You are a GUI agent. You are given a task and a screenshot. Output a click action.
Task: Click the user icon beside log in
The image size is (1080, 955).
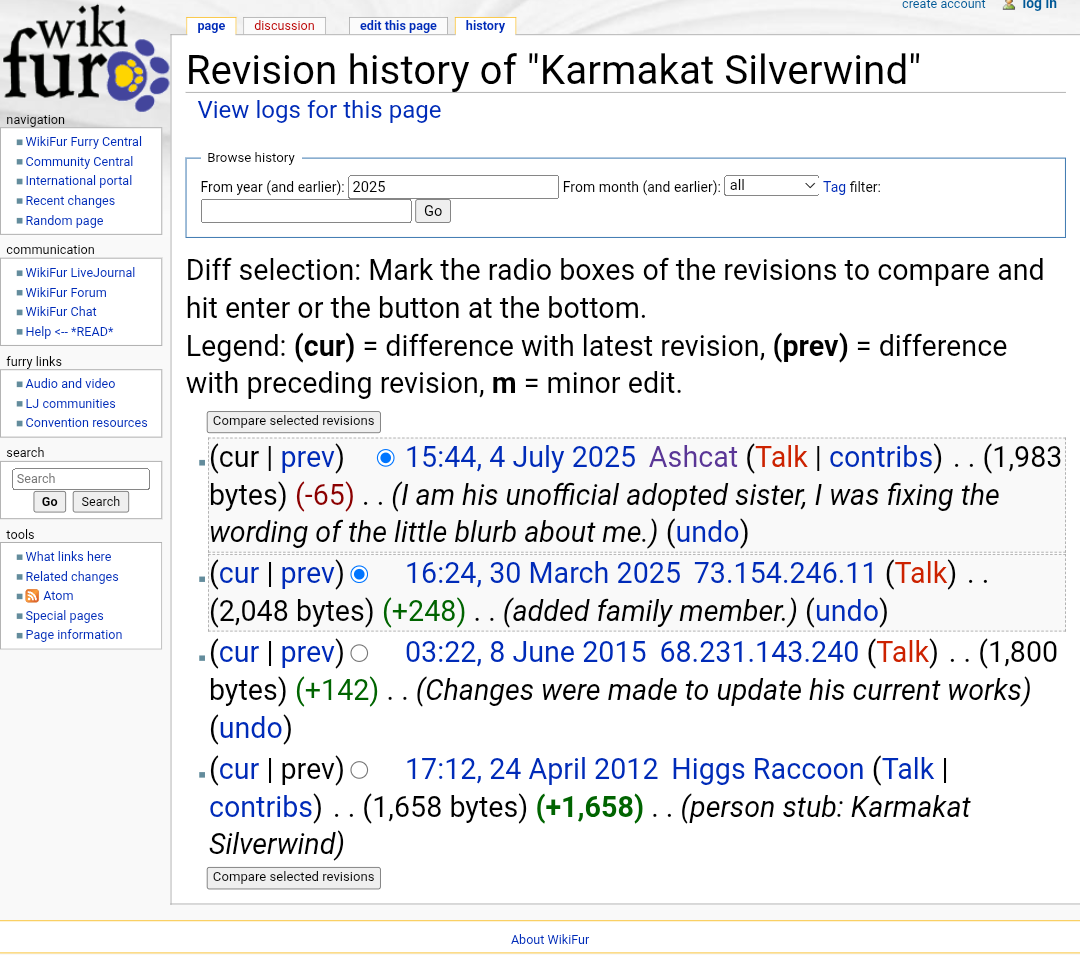click(x=1009, y=5)
